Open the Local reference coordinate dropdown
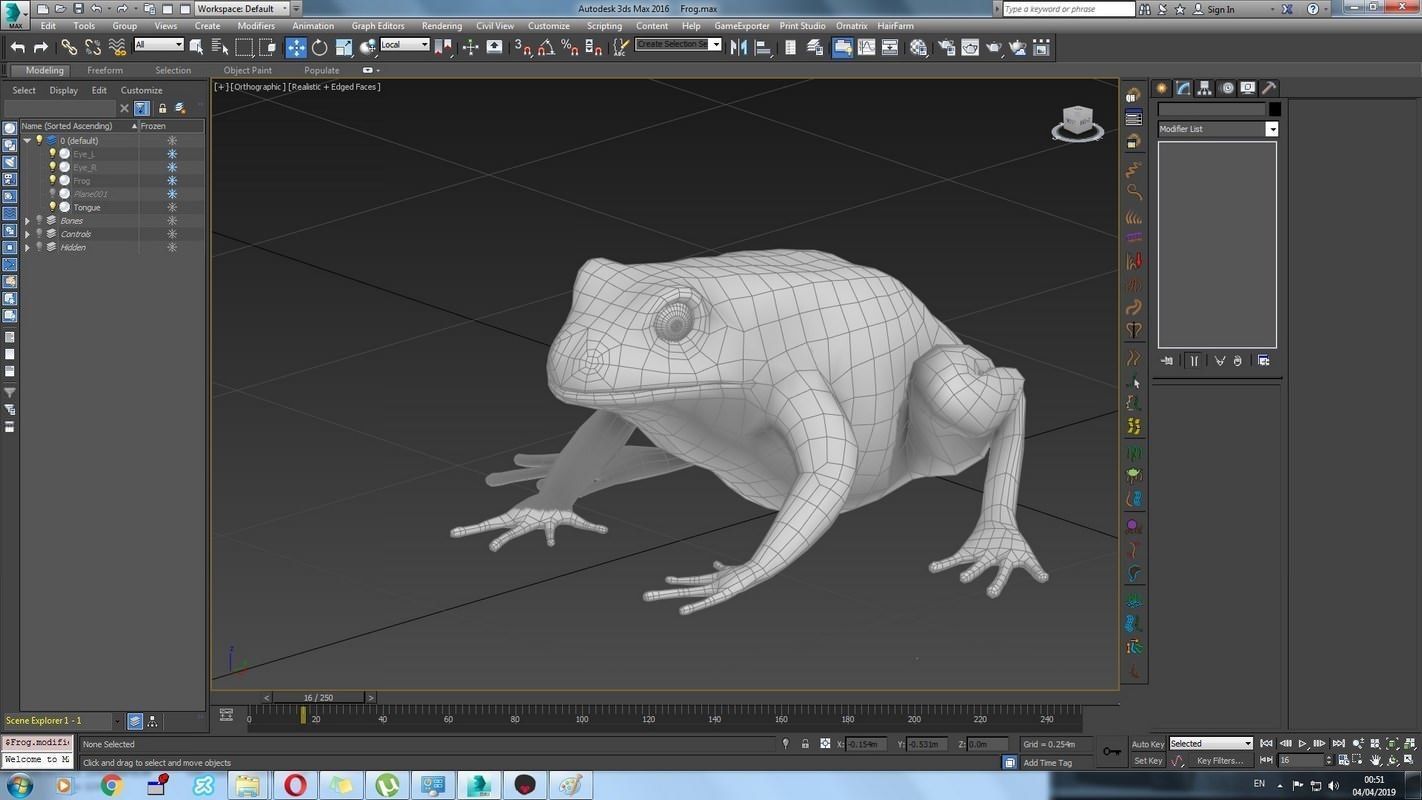1422x800 pixels. (405, 45)
